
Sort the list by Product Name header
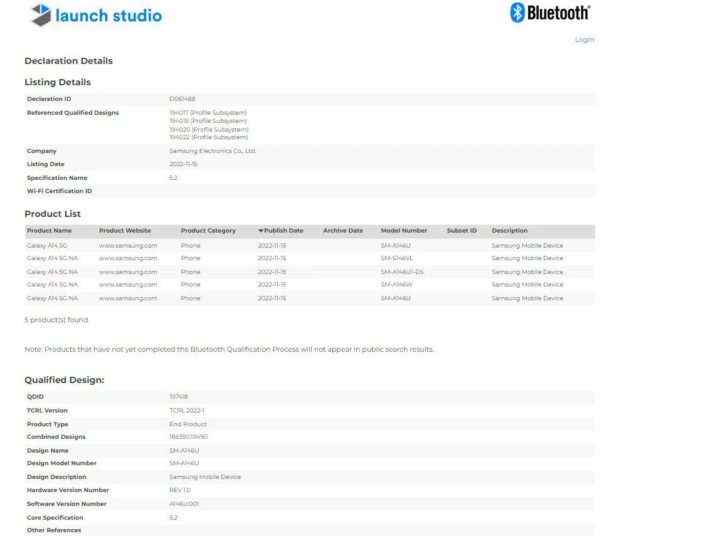[49, 231]
